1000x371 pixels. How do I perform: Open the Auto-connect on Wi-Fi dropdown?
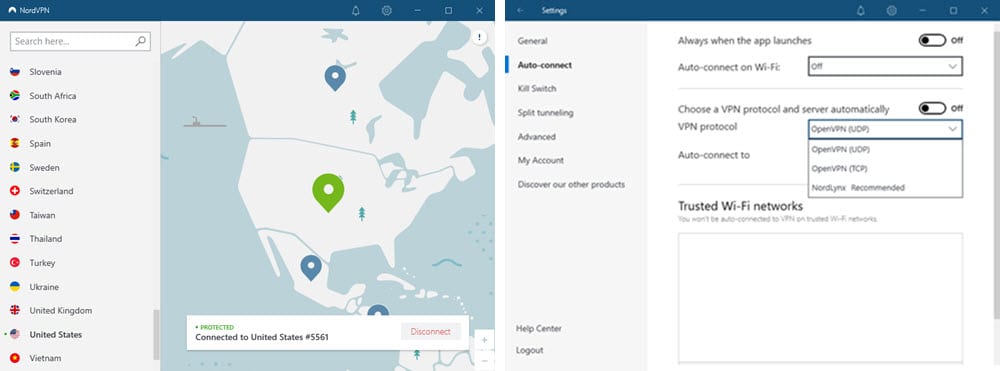885,66
